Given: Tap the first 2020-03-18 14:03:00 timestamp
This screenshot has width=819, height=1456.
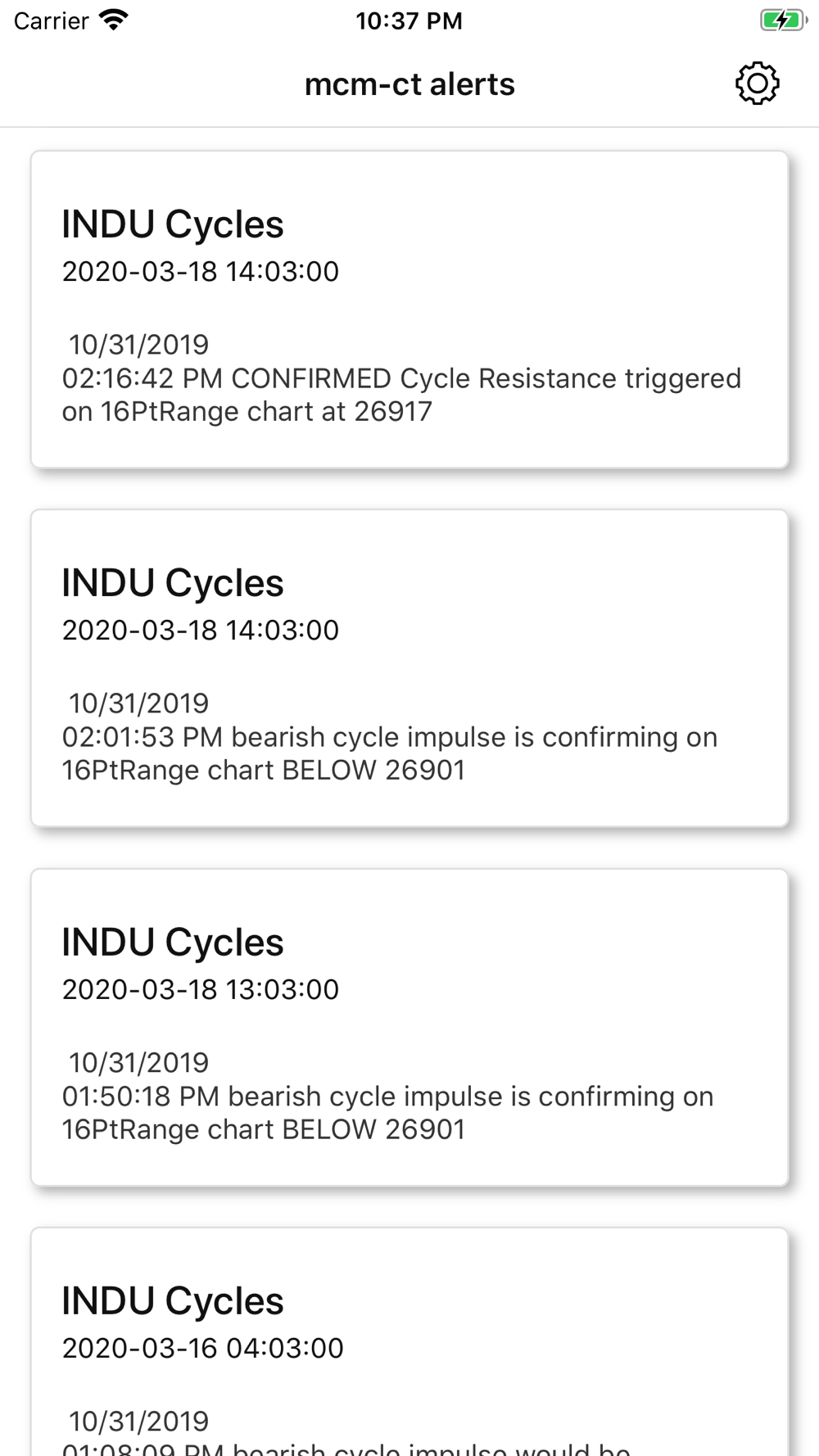Looking at the screenshot, I should [201, 272].
